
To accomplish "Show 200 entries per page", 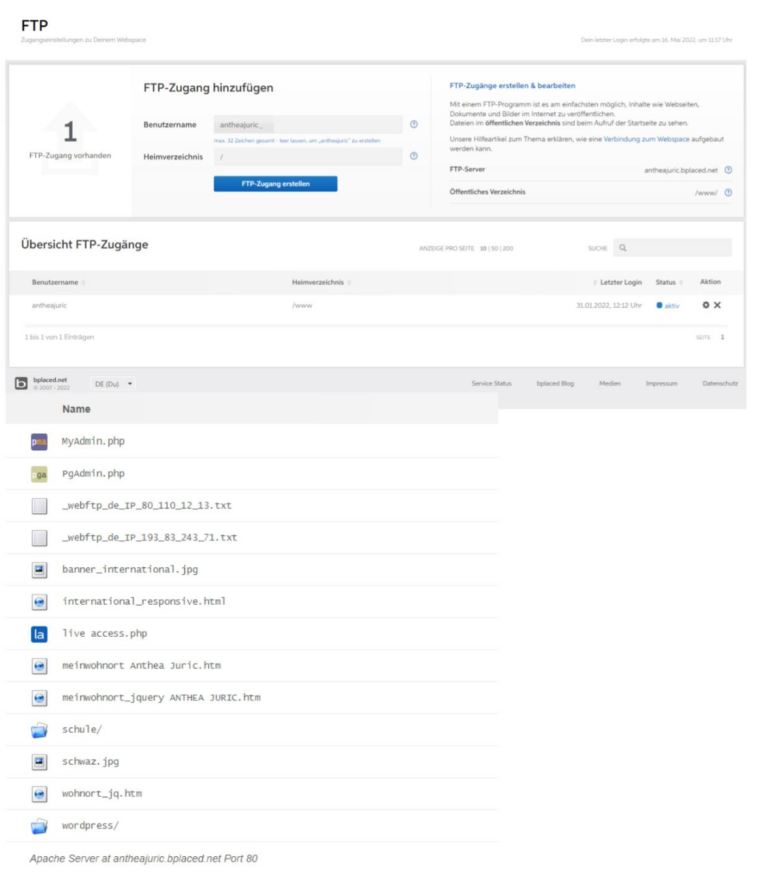I will pyautogui.click(x=509, y=247).
